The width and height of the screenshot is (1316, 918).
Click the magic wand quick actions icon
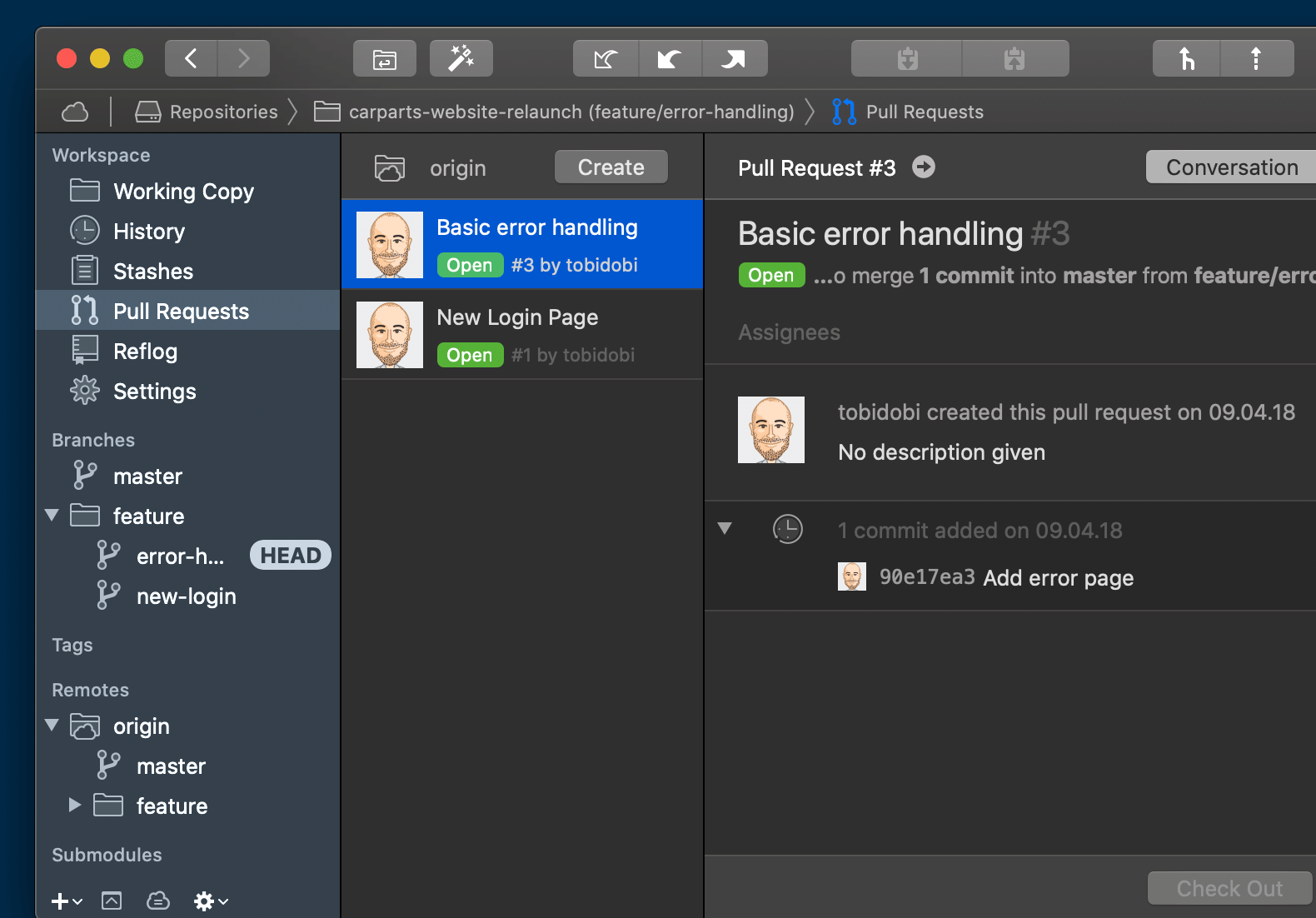pos(461,58)
